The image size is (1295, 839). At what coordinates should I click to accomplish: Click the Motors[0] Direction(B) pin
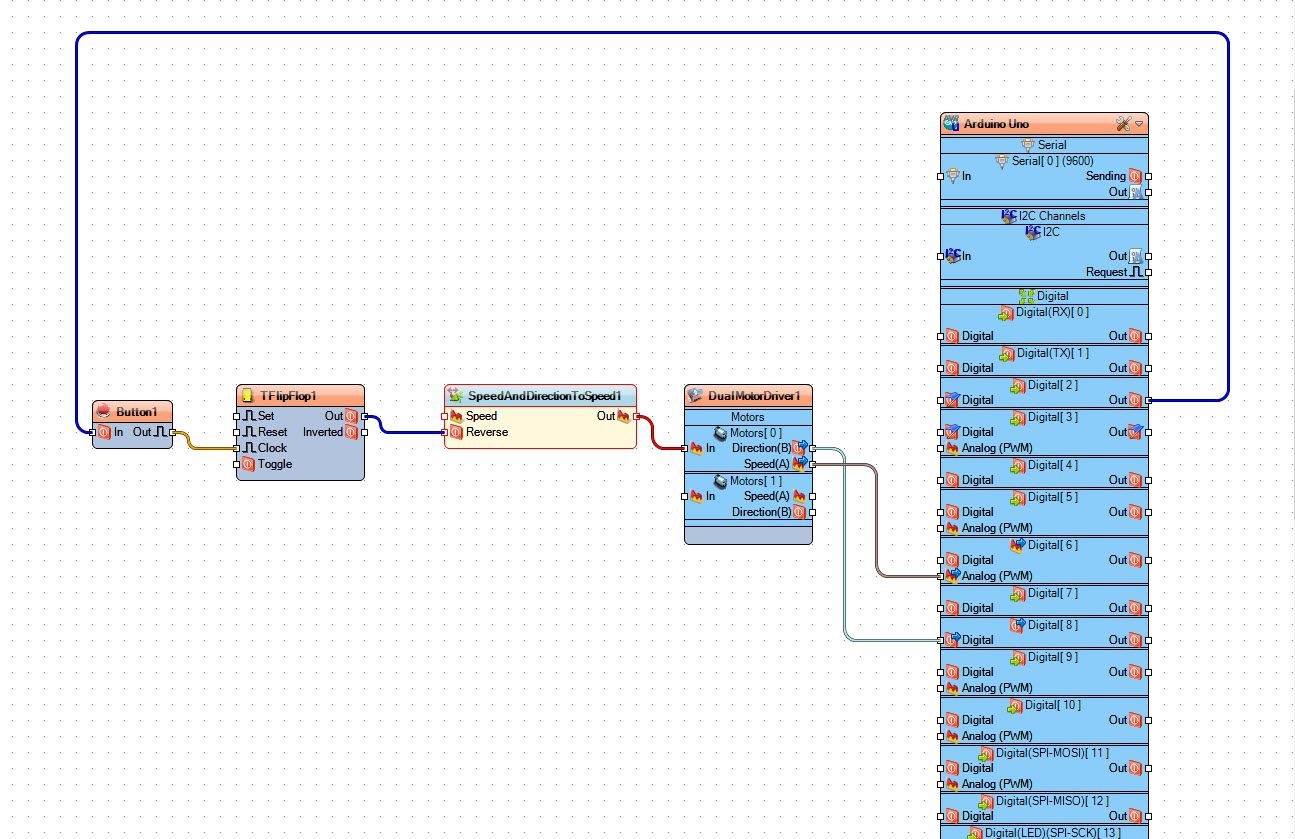pos(813,448)
